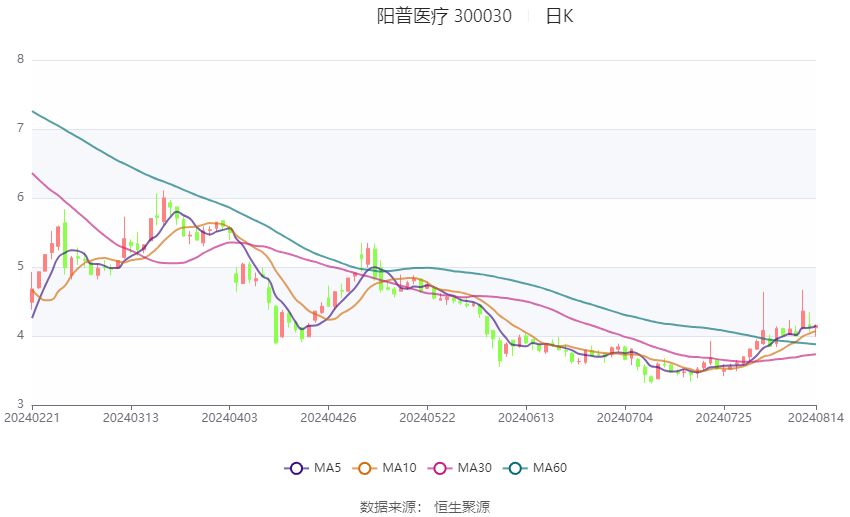Screen dimensions: 850x517
Task: Click the 20240426 date axis label
Action: pyautogui.click(x=329, y=418)
